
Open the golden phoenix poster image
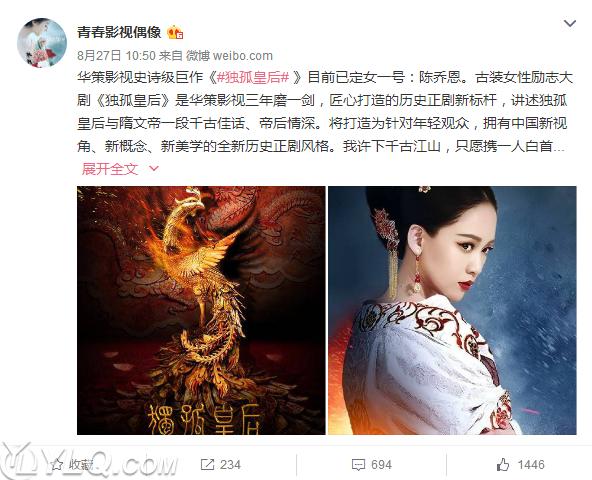pyautogui.click(x=201, y=310)
